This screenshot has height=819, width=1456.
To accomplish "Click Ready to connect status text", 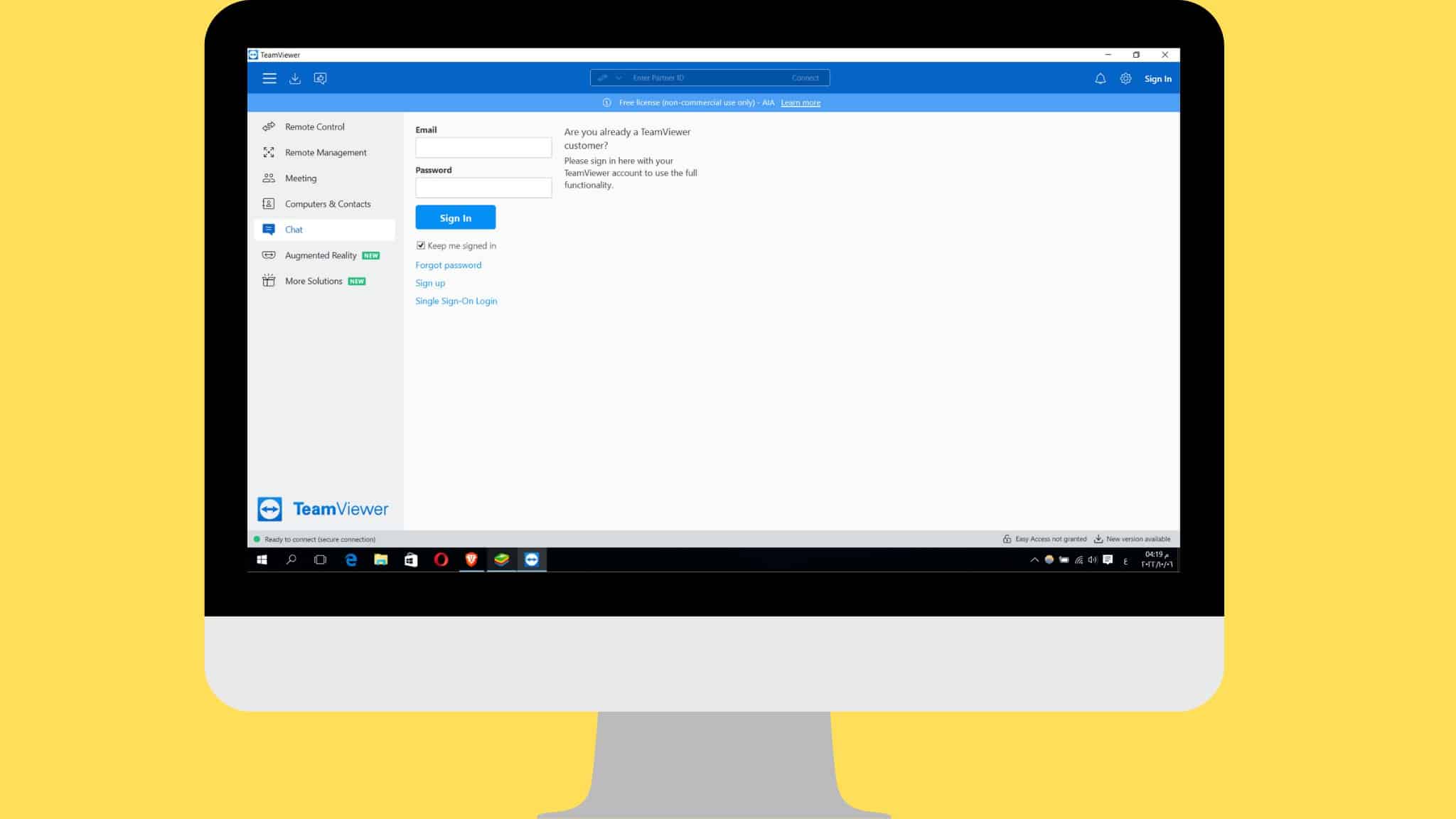I will (x=320, y=540).
